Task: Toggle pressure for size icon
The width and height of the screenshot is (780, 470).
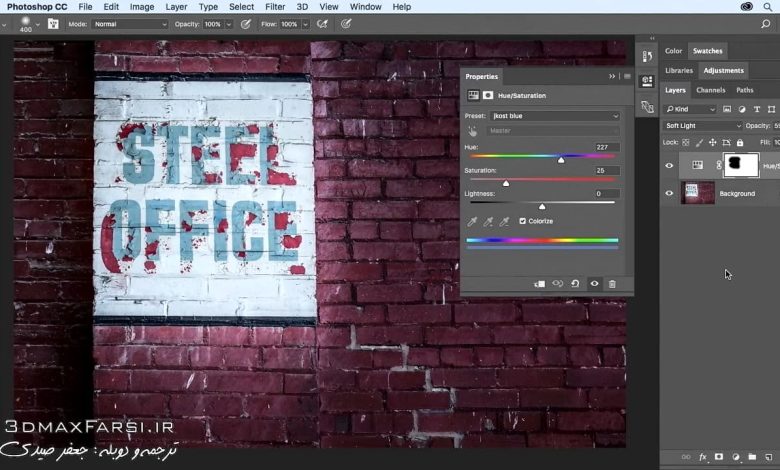Action: (346, 24)
